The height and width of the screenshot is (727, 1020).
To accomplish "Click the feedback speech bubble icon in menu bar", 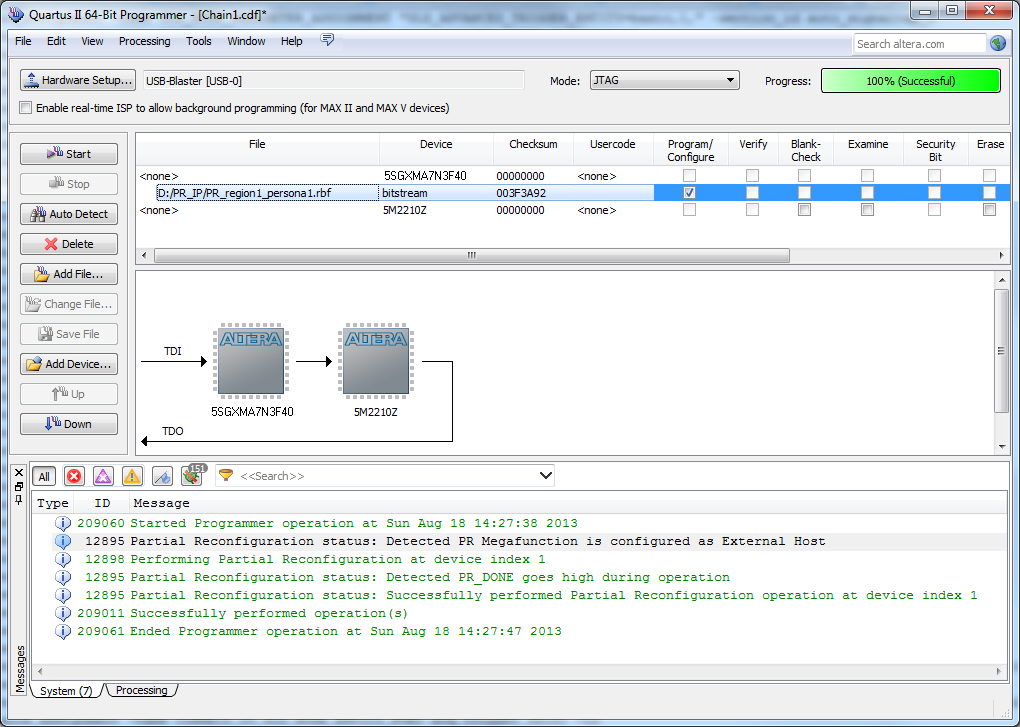I will click(327, 40).
